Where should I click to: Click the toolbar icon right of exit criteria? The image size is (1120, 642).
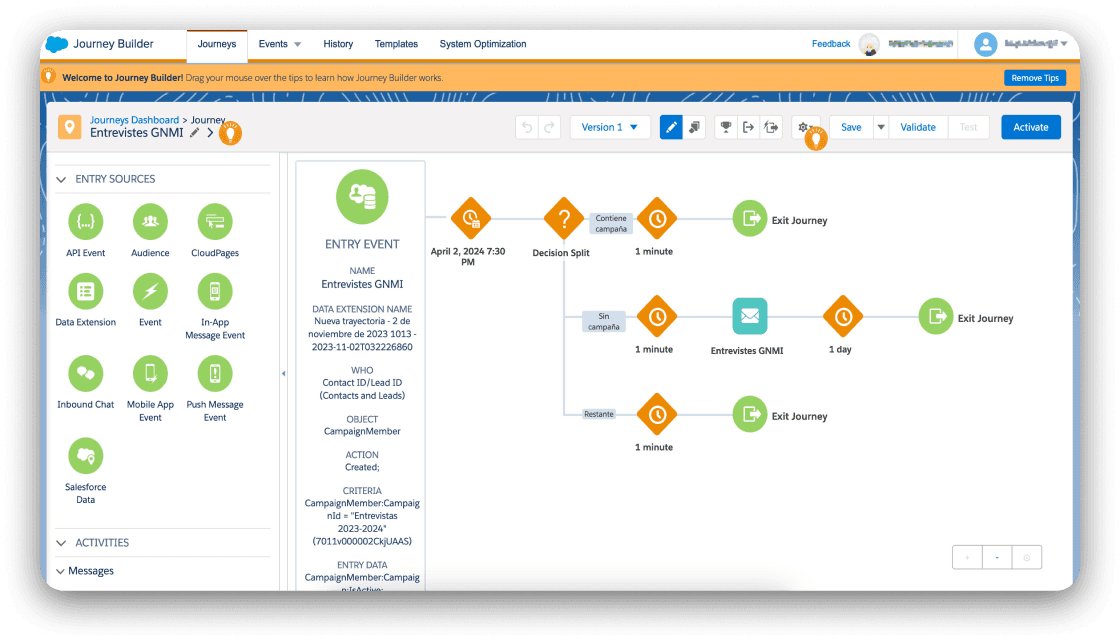pos(771,127)
